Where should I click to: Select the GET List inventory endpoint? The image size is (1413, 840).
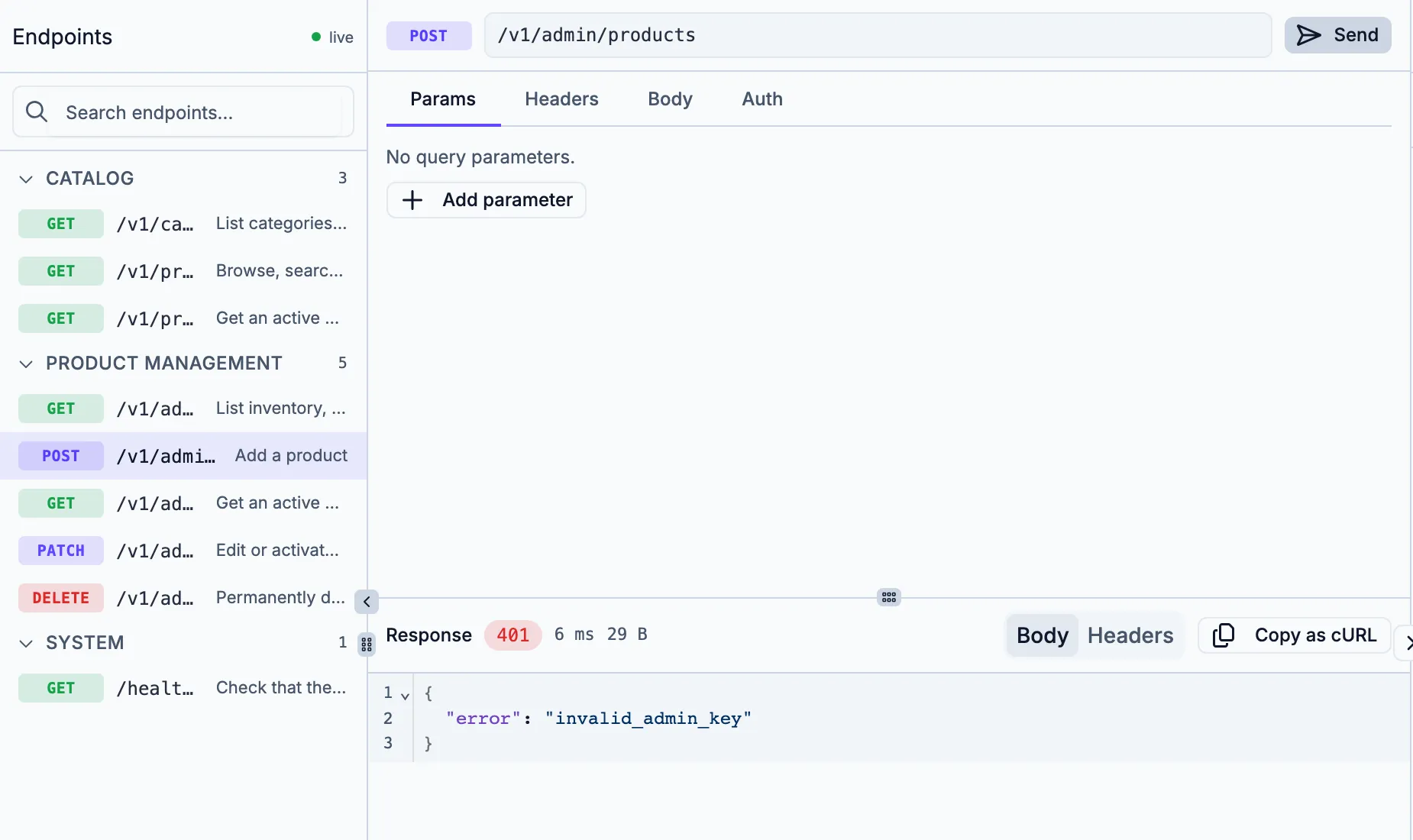pyautogui.click(x=183, y=409)
